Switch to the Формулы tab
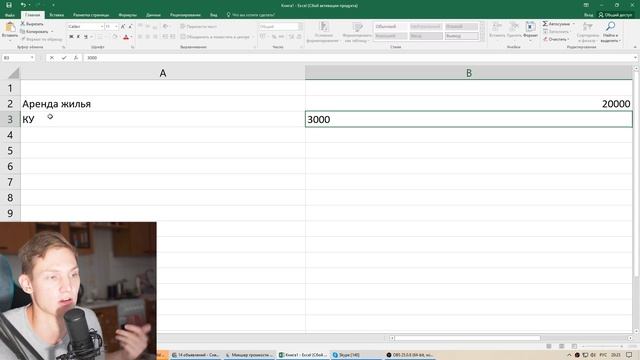The width and height of the screenshot is (640, 360). (127, 15)
